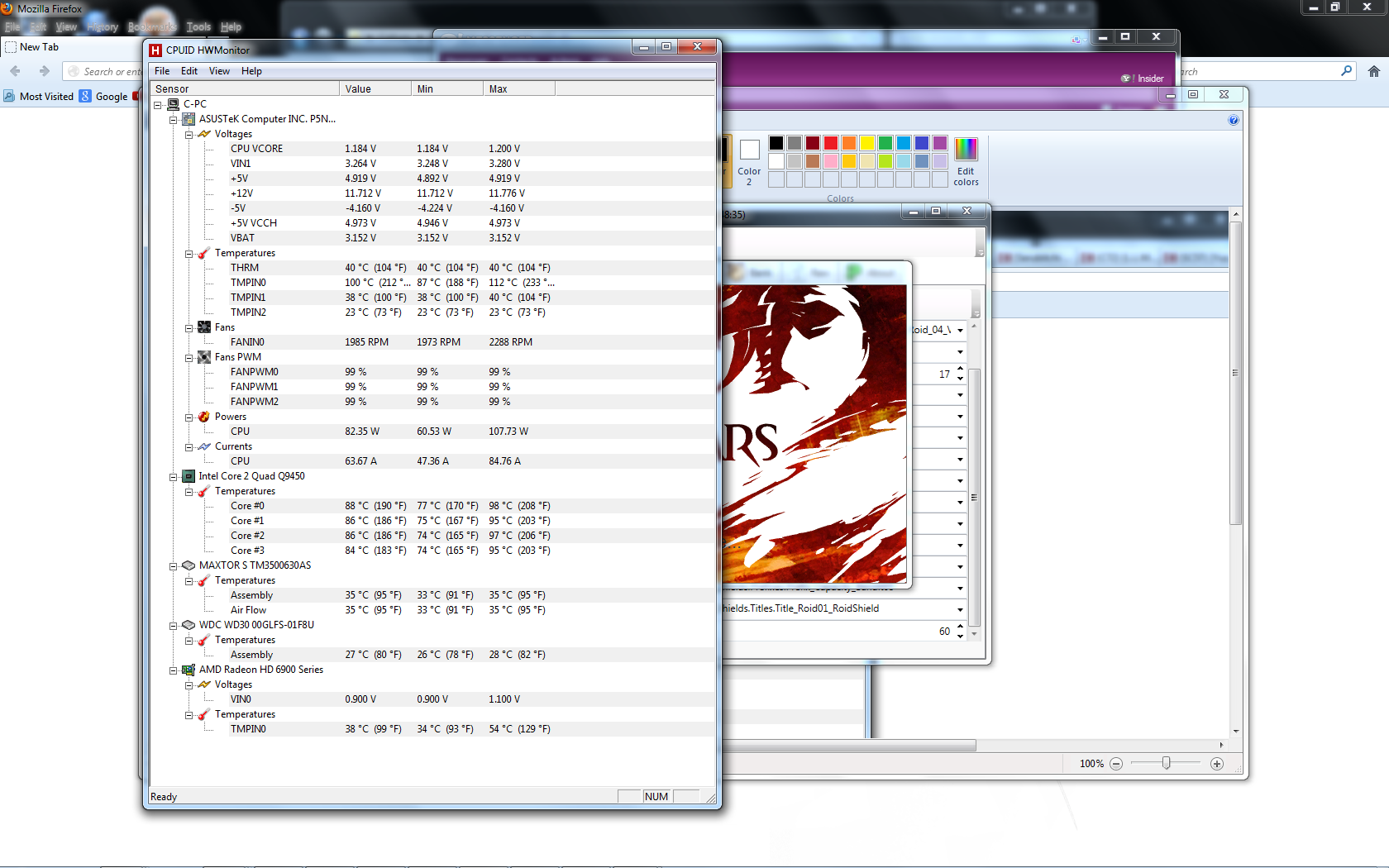Viewport: 1389px width, 868px height.
Task: Pick the red color swatch in Paint
Action: pyautogui.click(x=831, y=143)
